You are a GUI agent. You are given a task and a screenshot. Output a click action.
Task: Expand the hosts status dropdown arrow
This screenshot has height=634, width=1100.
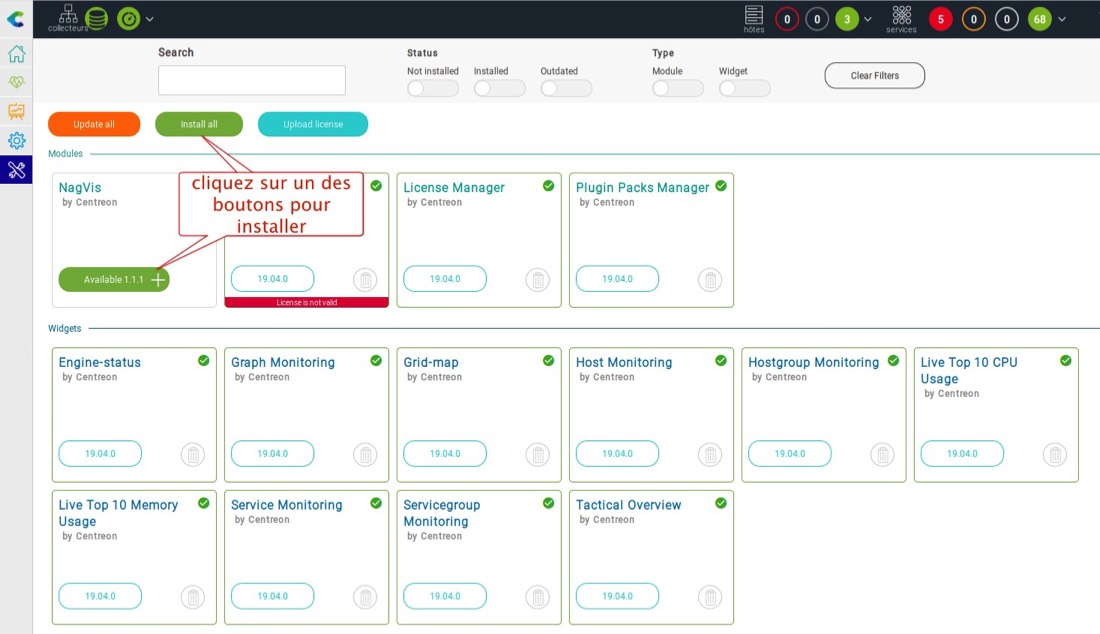868,19
